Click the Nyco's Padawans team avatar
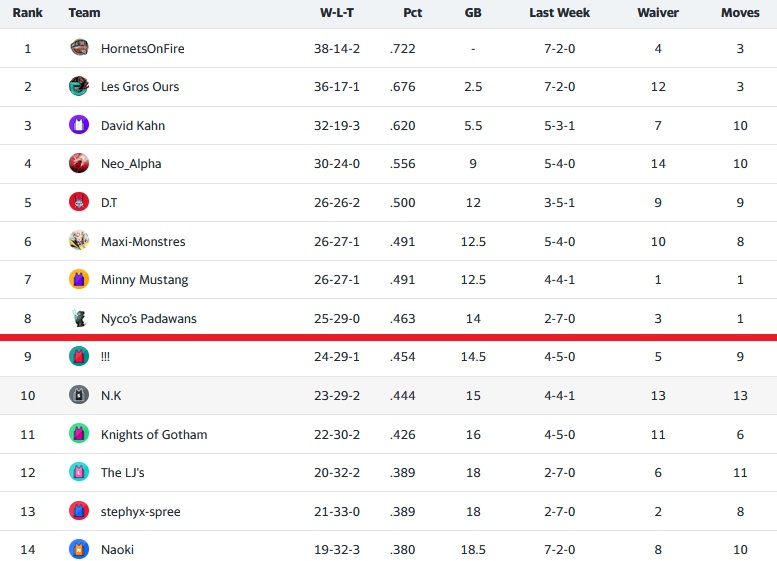This screenshot has width=777, height=561. point(79,318)
